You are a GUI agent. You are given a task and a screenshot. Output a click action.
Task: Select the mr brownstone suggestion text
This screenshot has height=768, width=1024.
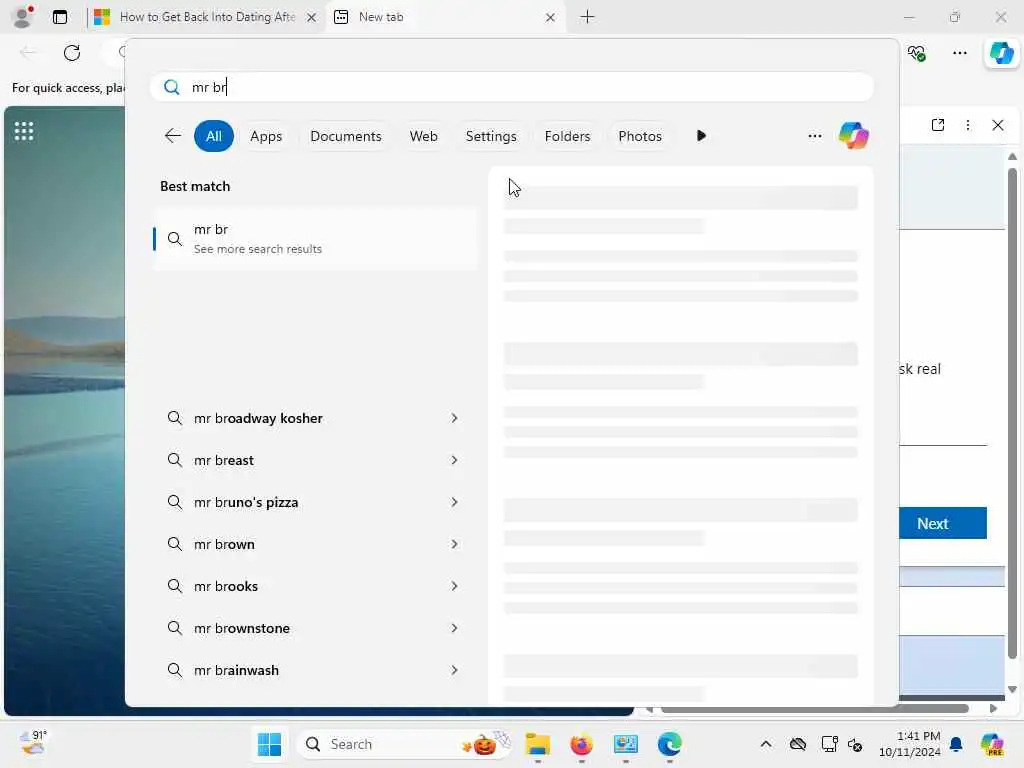click(242, 628)
